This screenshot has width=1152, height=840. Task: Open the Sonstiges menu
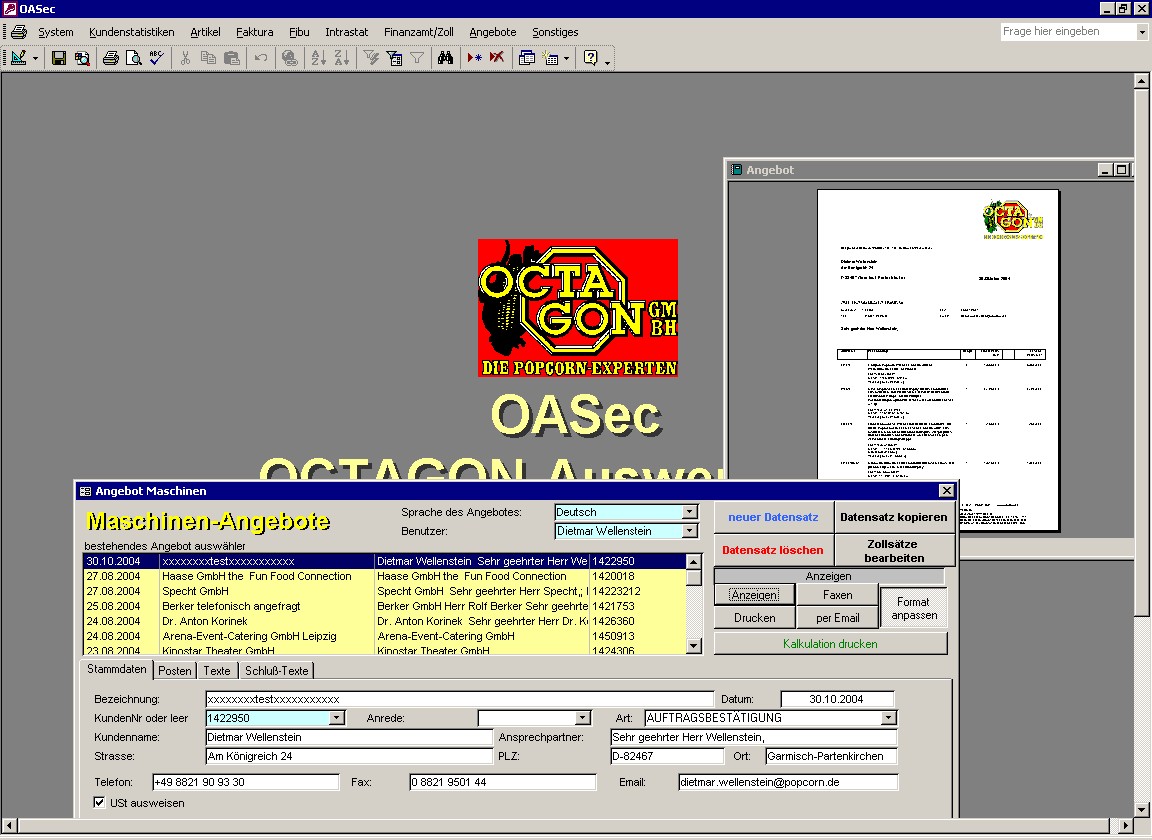click(x=555, y=32)
